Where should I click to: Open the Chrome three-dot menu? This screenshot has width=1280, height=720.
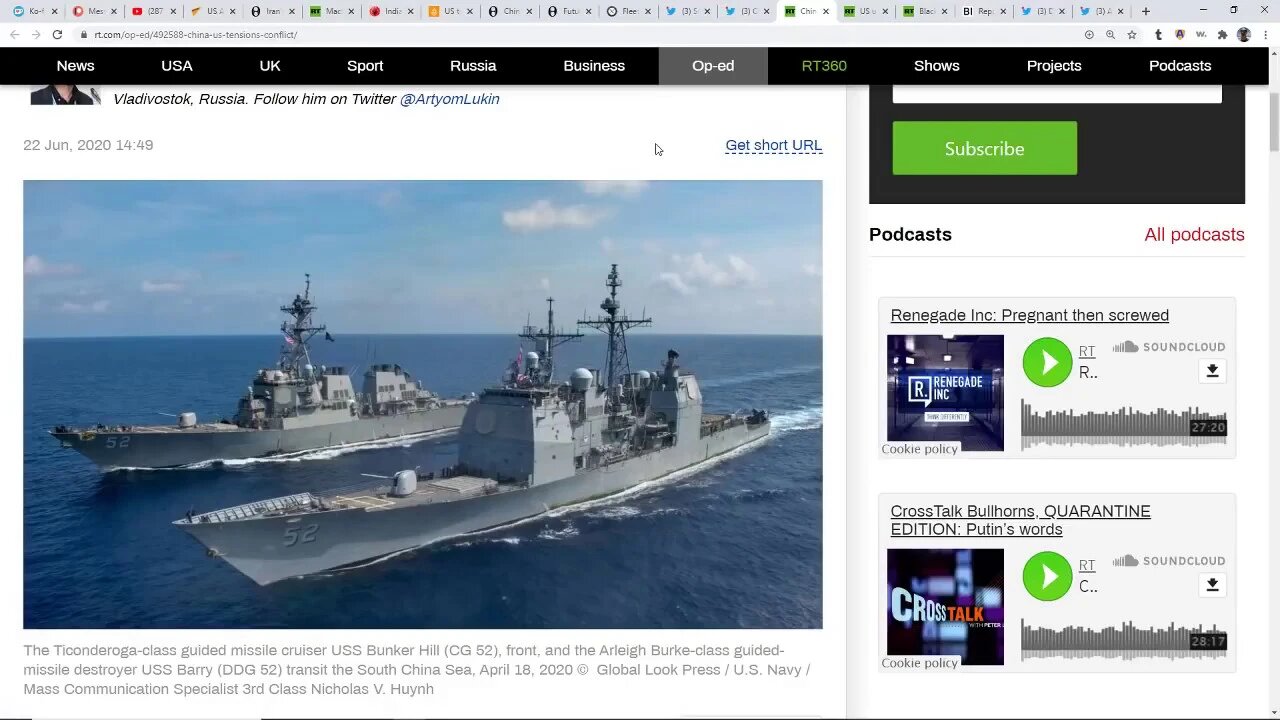[x=1266, y=34]
